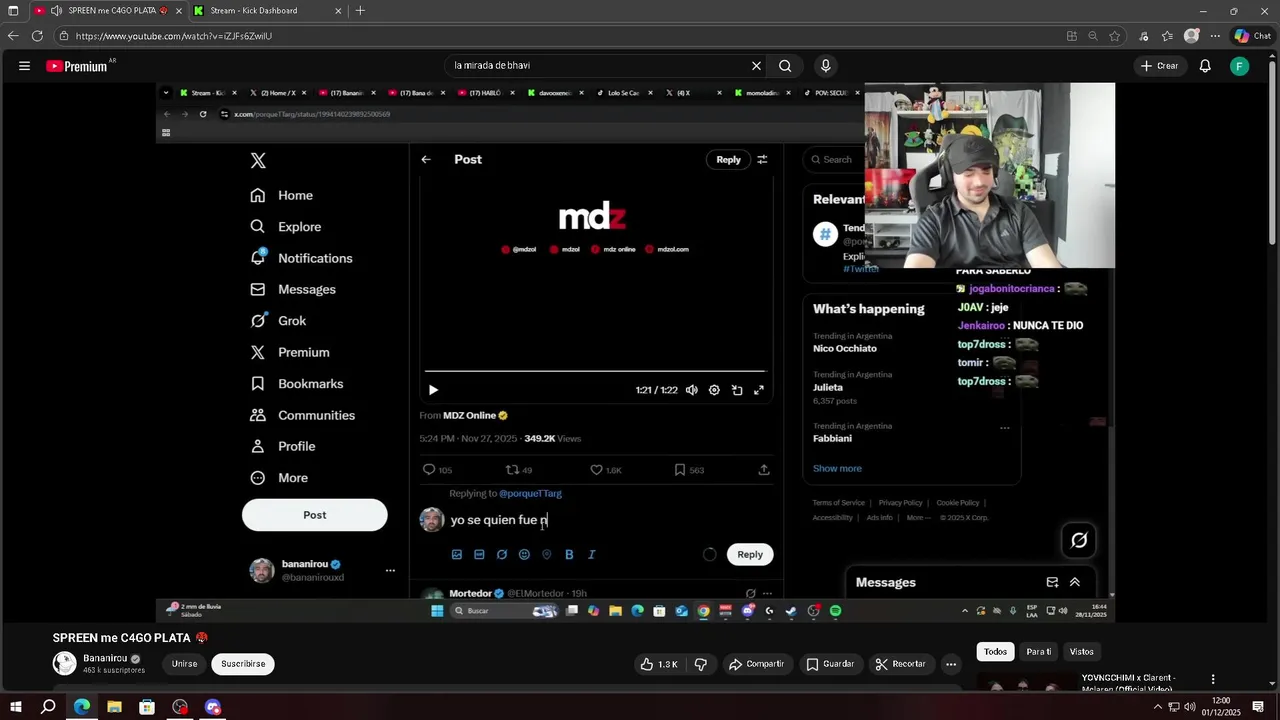Image resolution: width=1280 pixels, height=720 pixels.
Task: Click the video title SPREEN me C4GO PLATA
Action: (x=130, y=638)
